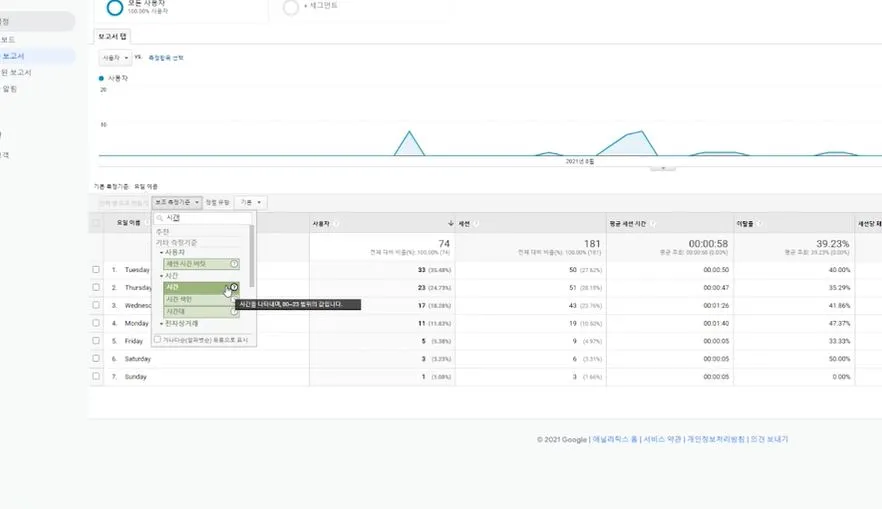
Task: Click the 요일 이름 column header
Action: (x=129, y=223)
